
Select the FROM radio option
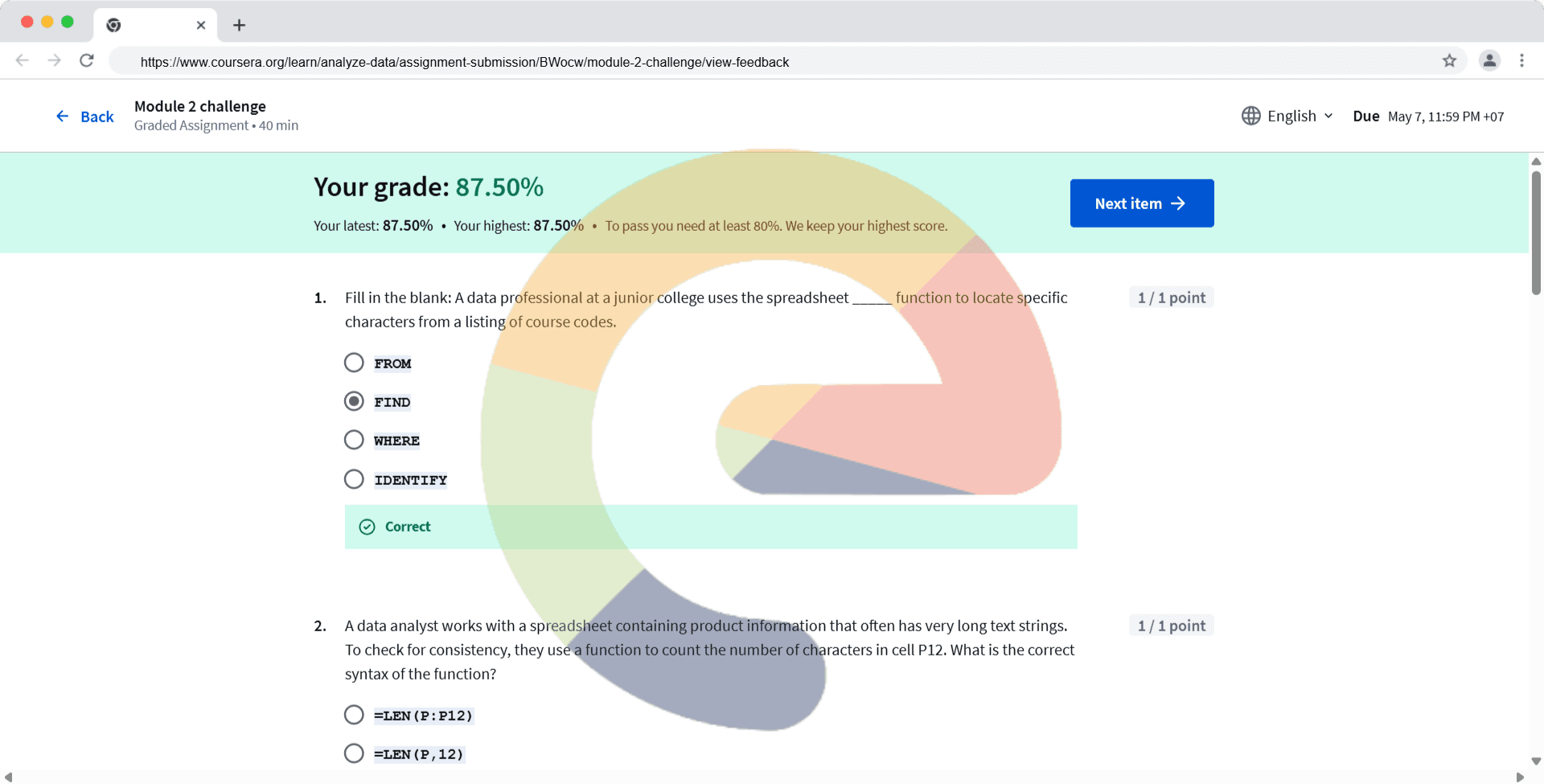354,363
